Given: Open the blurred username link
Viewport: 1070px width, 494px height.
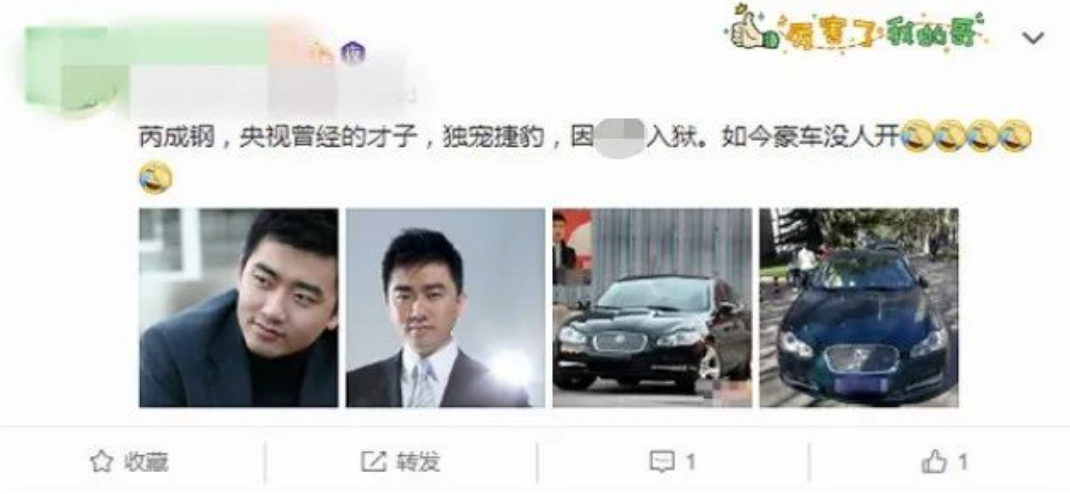Looking at the screenshot, I should 205,48.
